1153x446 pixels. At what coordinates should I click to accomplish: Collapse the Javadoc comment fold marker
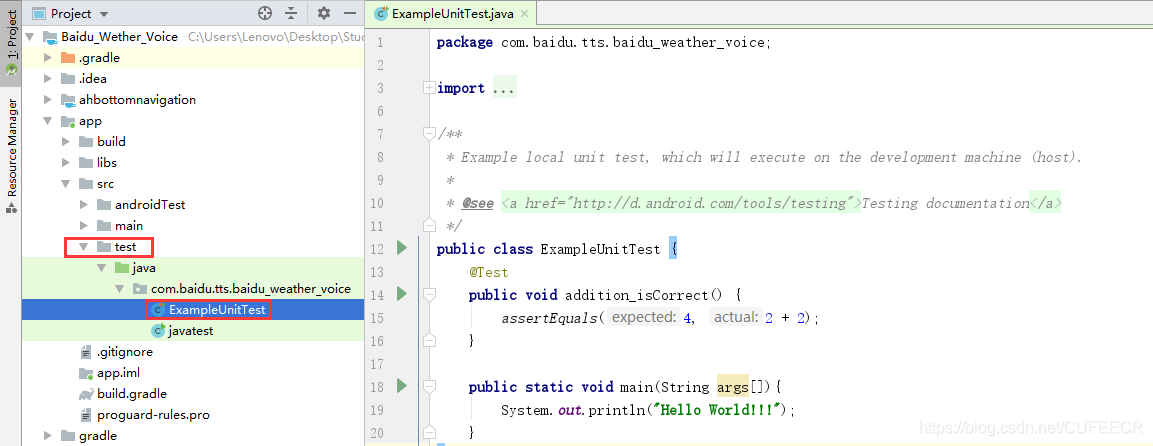pos(429,134)
